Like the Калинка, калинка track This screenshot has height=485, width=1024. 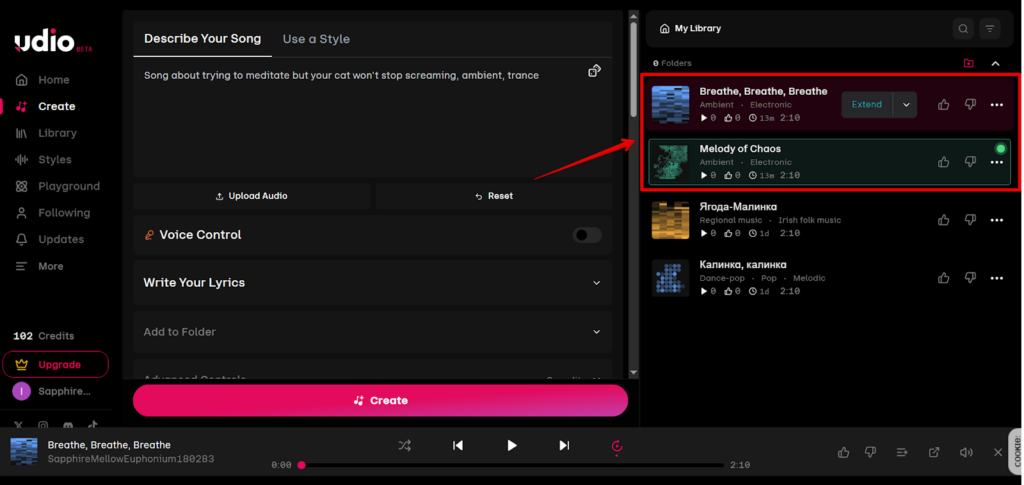click(944, 278)
